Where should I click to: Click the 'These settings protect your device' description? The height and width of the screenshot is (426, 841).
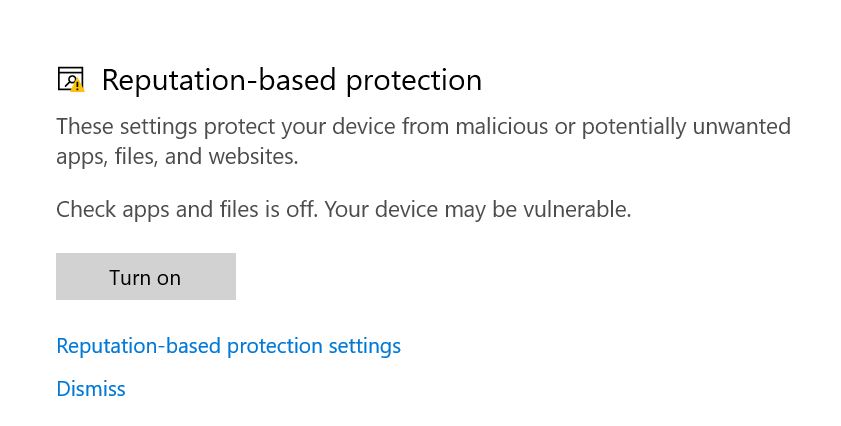click(x=423, y=127)
